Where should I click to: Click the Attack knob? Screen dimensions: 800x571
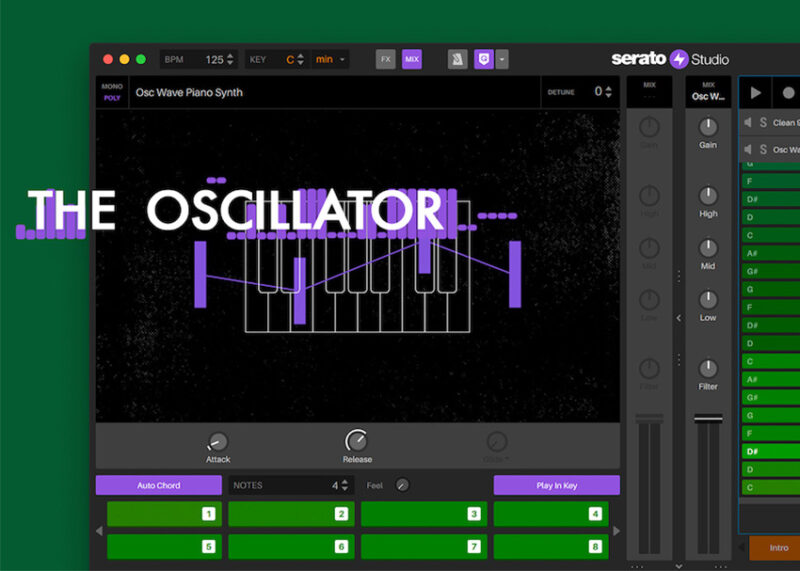(x=218, y=442)
